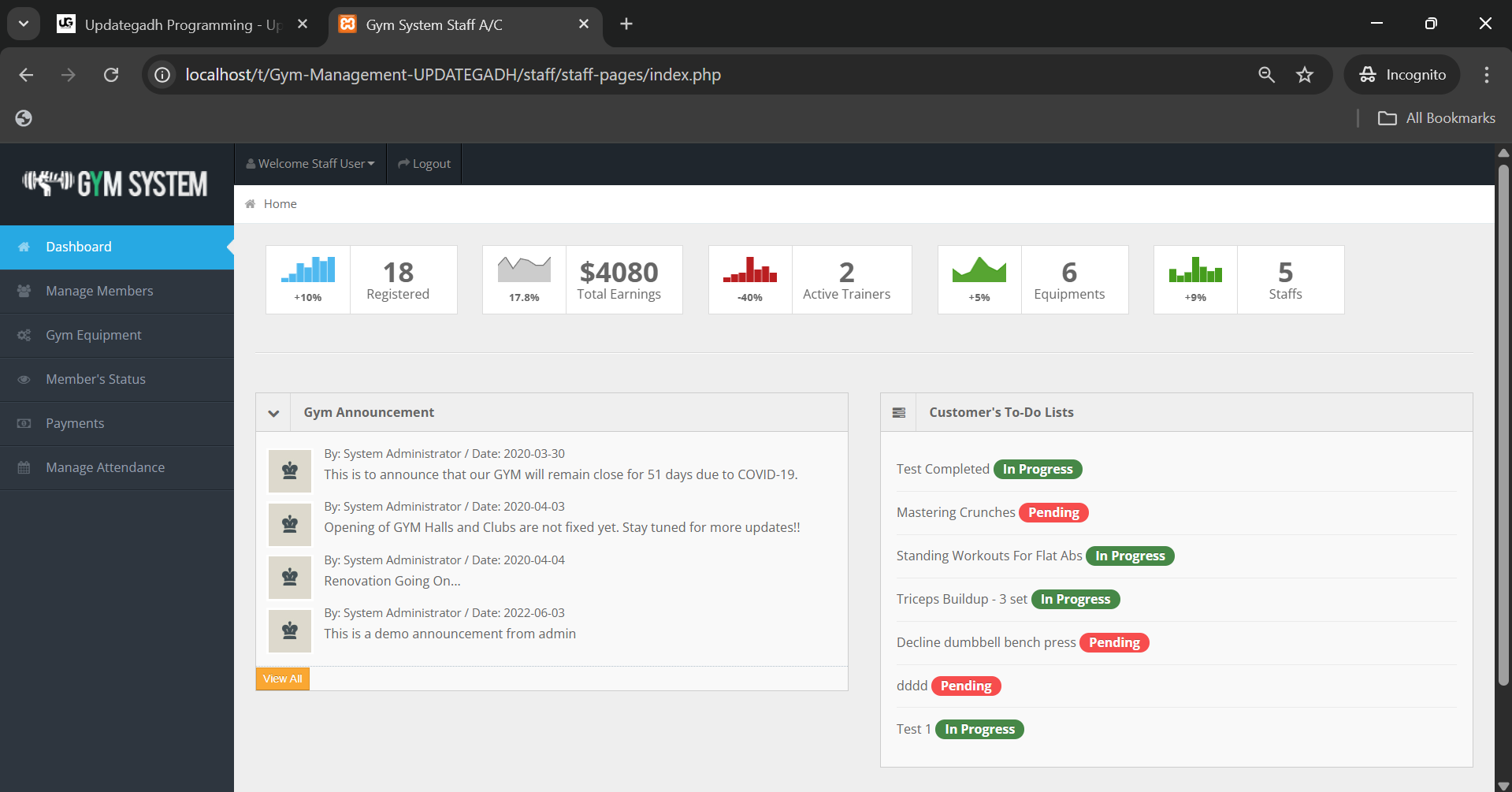
Task: Open the Payments sidebar item
Action: 117,423
